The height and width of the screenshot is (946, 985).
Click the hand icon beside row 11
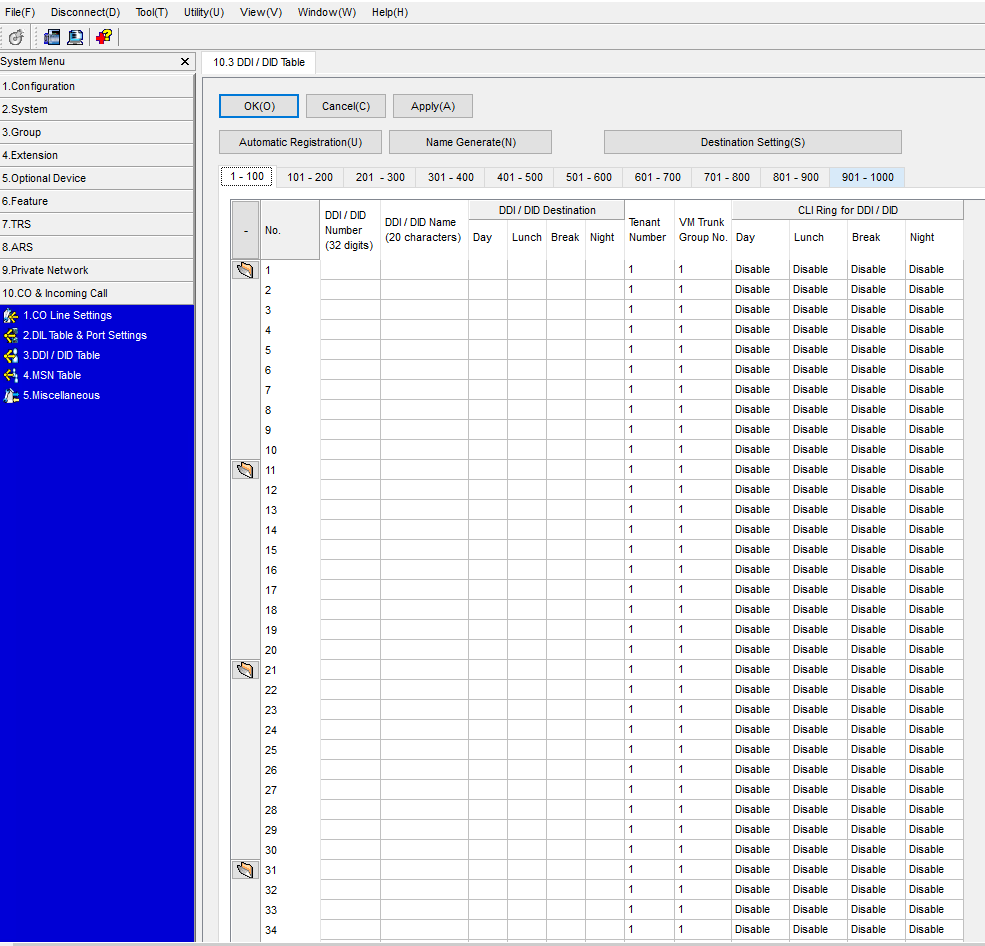point(245,470)
